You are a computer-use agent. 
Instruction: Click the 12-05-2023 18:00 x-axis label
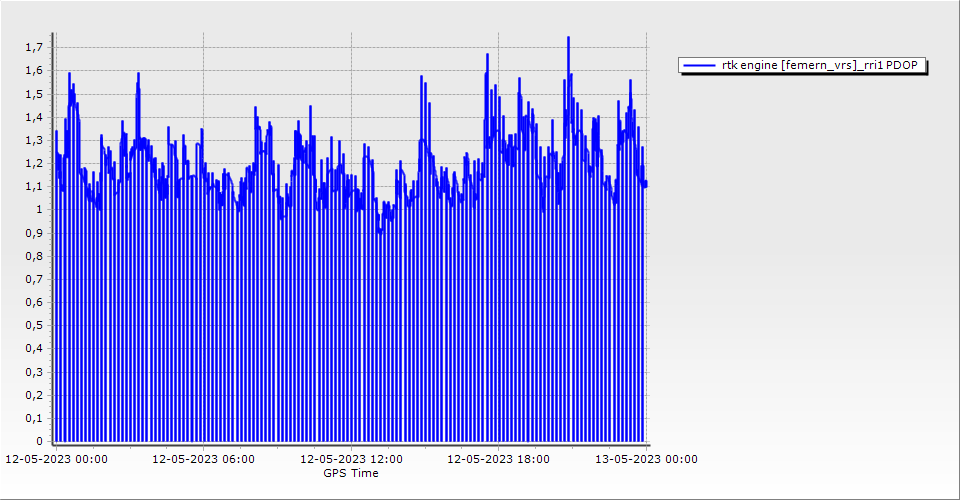click(x=498, y=460)
